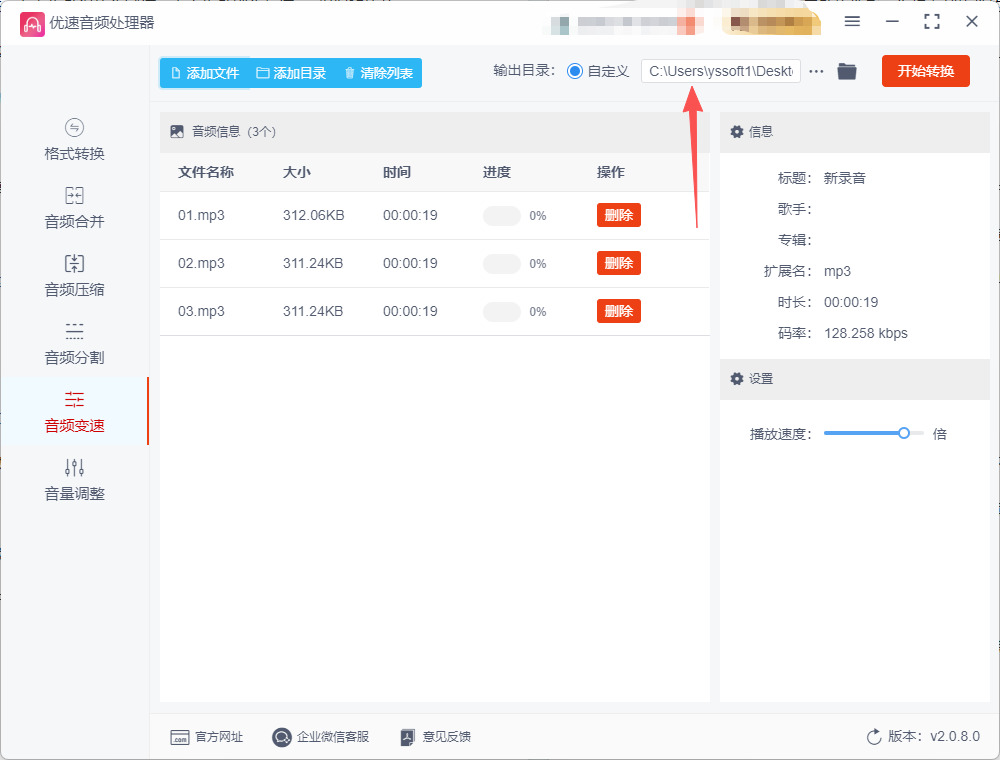Click the 播放速度 playback speed slider handle

pyautogui.click(x=904, y=434)
